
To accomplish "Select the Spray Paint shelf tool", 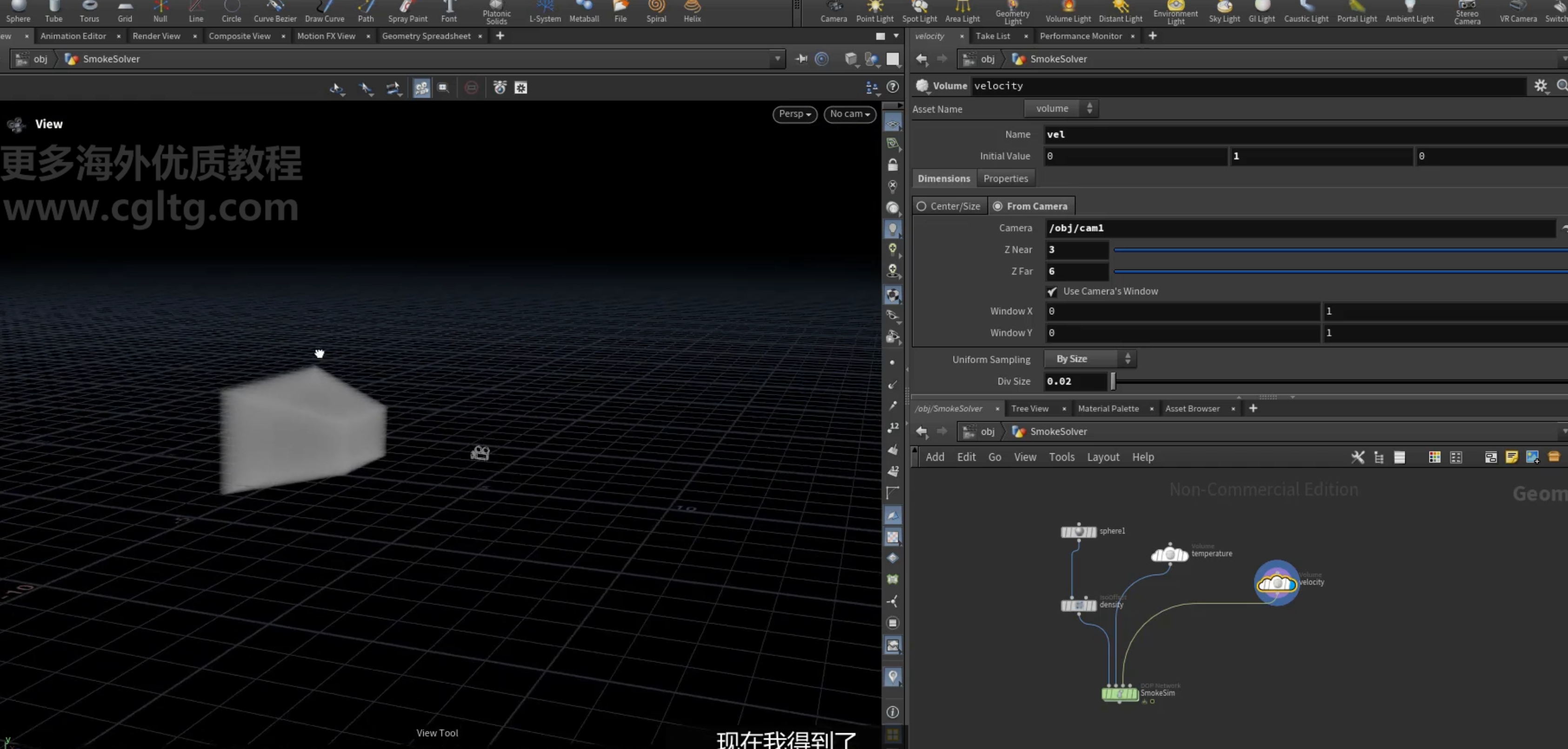I will [x=407, y=12].
